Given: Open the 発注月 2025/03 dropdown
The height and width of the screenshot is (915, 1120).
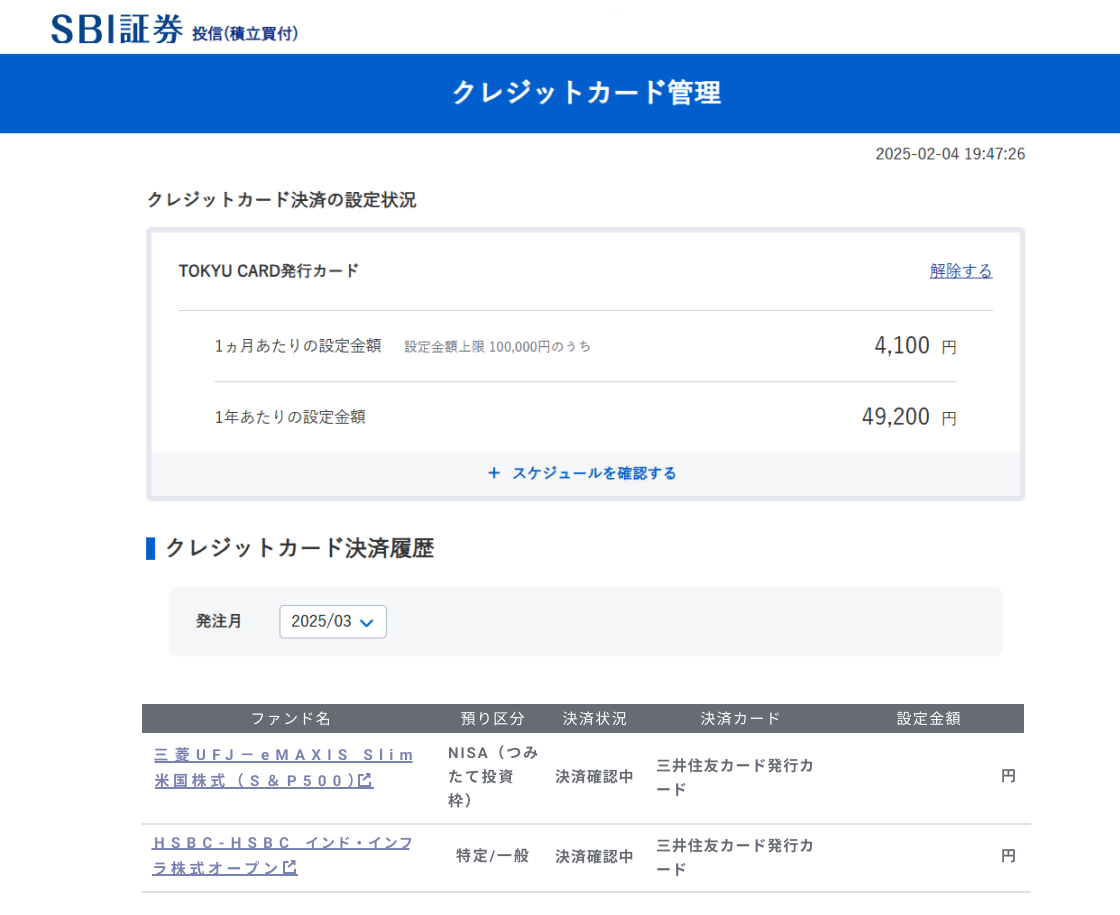Looking at the screenshot, I should (333, 621).
